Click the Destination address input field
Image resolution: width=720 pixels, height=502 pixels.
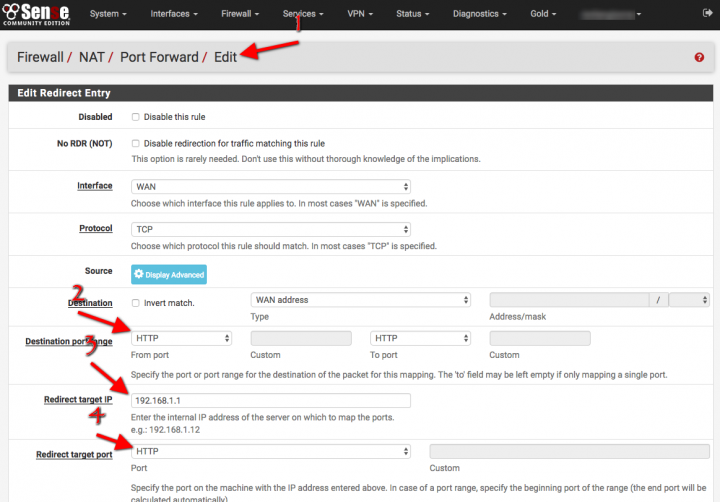coord(569,300)
